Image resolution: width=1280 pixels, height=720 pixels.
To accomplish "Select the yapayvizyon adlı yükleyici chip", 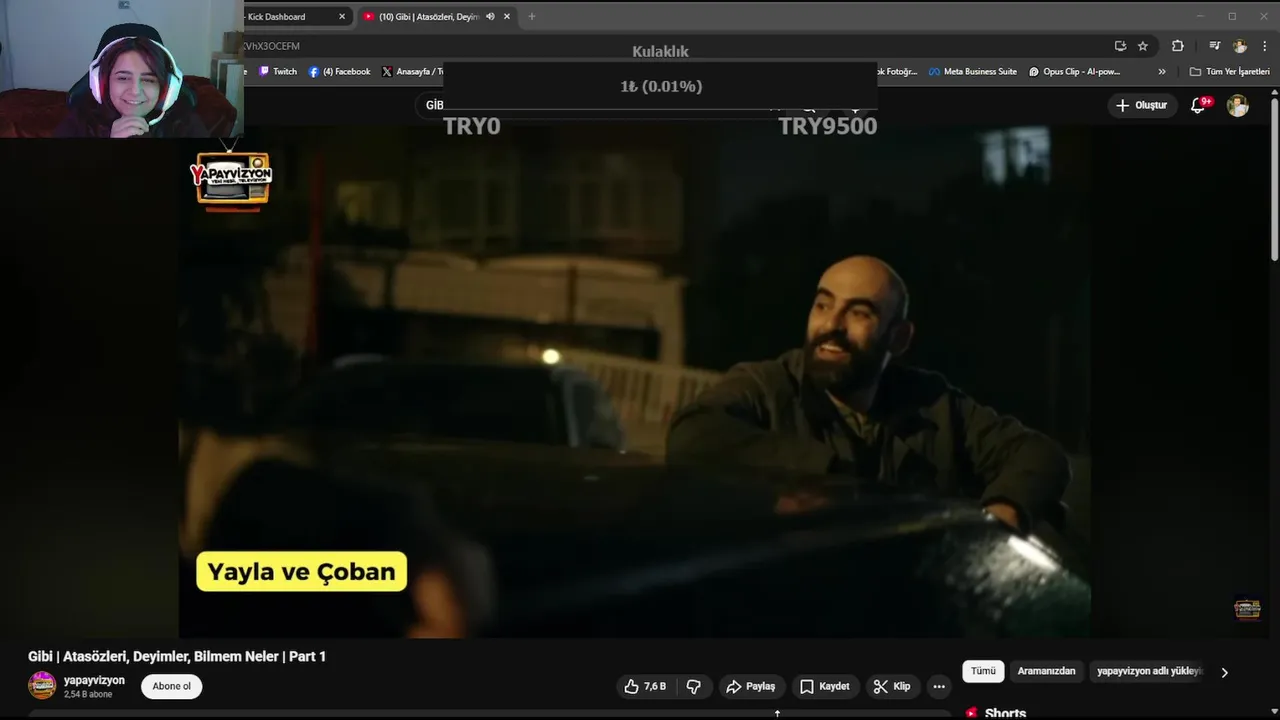I will pos(1150,671).
